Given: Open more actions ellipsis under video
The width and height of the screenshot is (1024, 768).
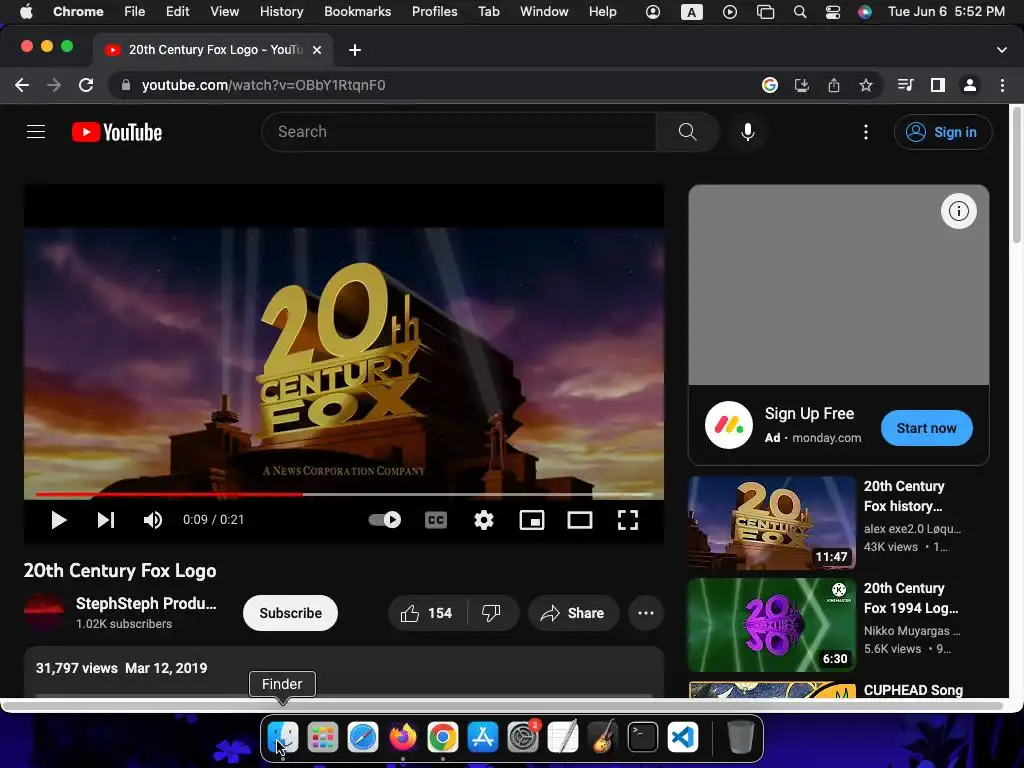Looking at the screenshot, I should [x=646, y=613].
